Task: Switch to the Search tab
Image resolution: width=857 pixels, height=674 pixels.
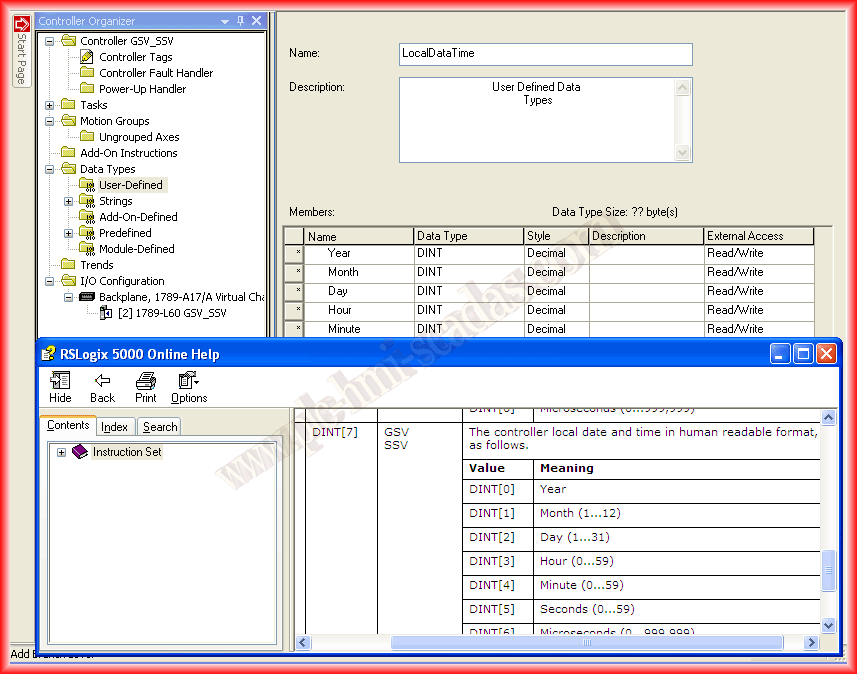Action: pyautogui.click(x=160, y=427)
